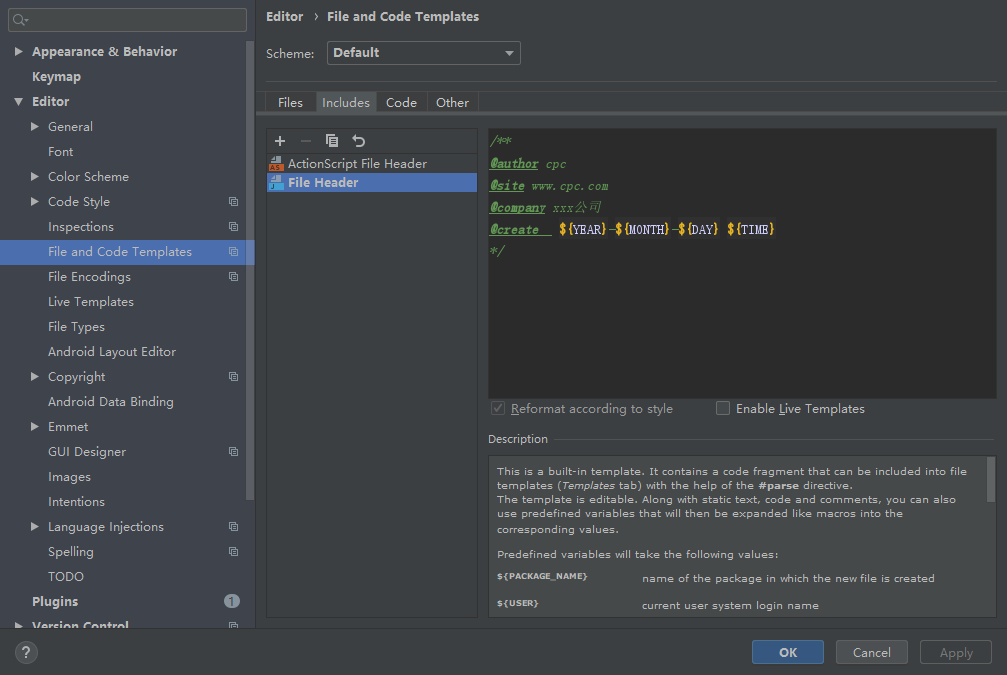Click Editor in the breadcrumb
The image size is (1007, 675).
coord(285,17)
